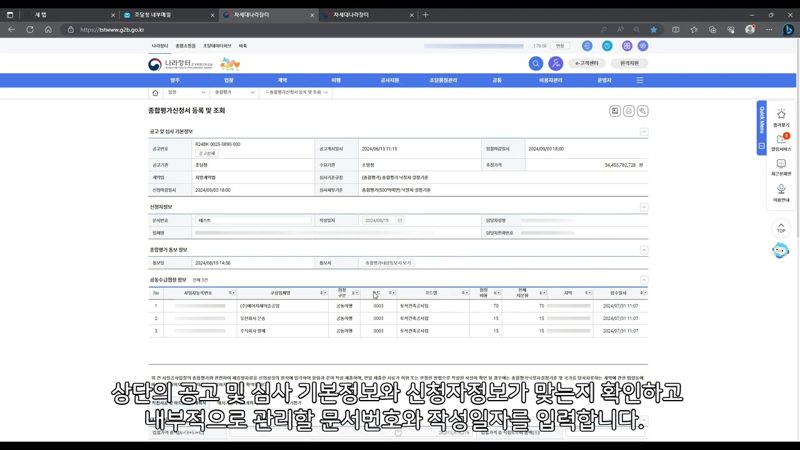Click the third round icon beside page title
800x450 pixels.
point(642,111)
